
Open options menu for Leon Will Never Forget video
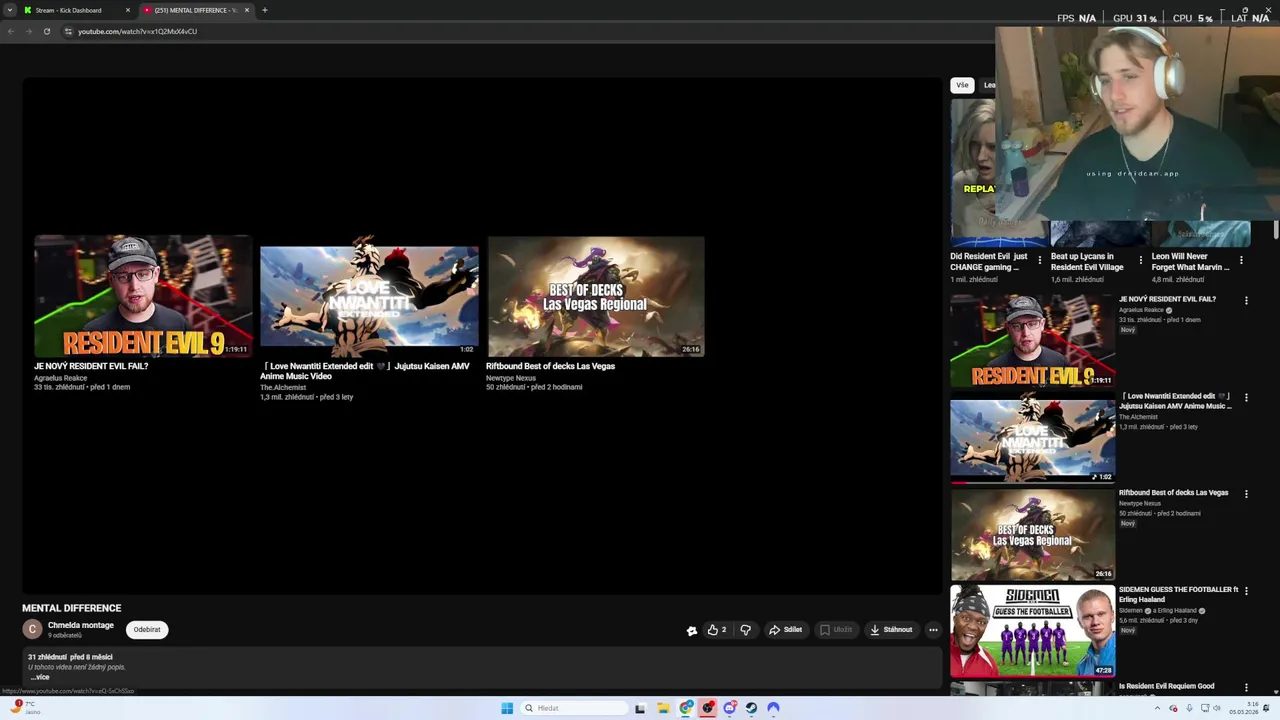coord(1241,260)
